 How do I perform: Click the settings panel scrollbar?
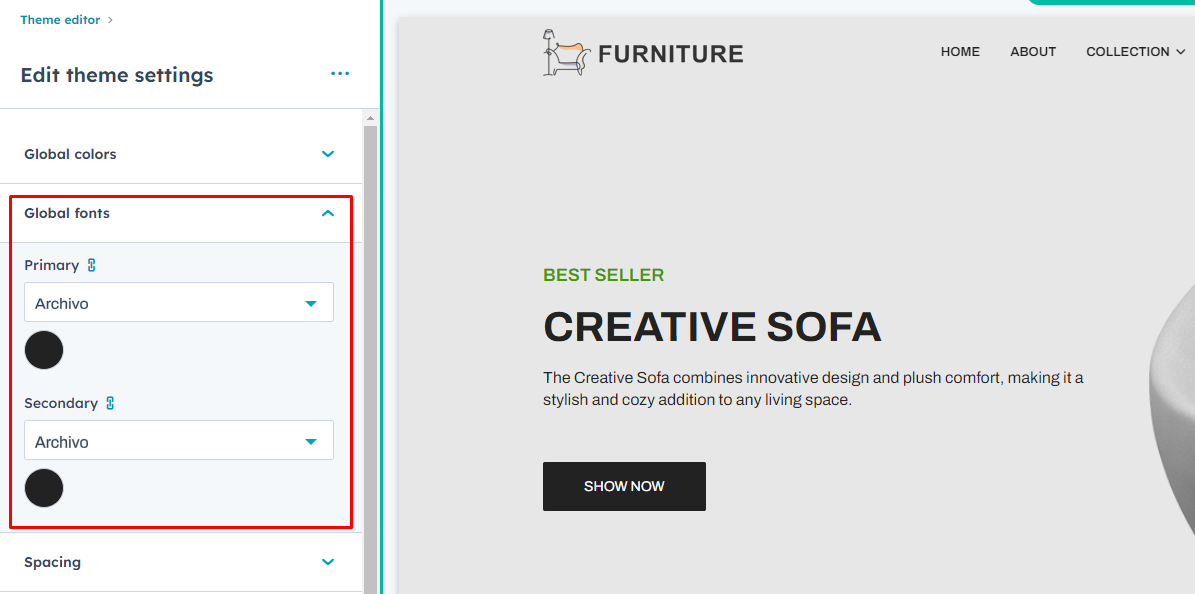[x=370, y=350]
